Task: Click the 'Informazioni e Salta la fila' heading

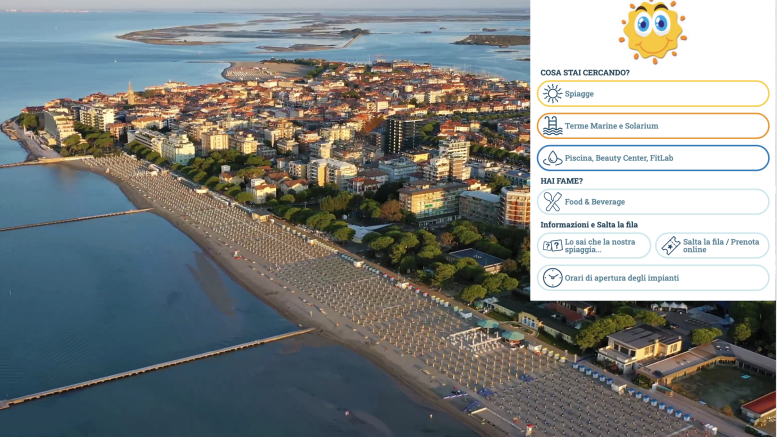Action: 589,225
